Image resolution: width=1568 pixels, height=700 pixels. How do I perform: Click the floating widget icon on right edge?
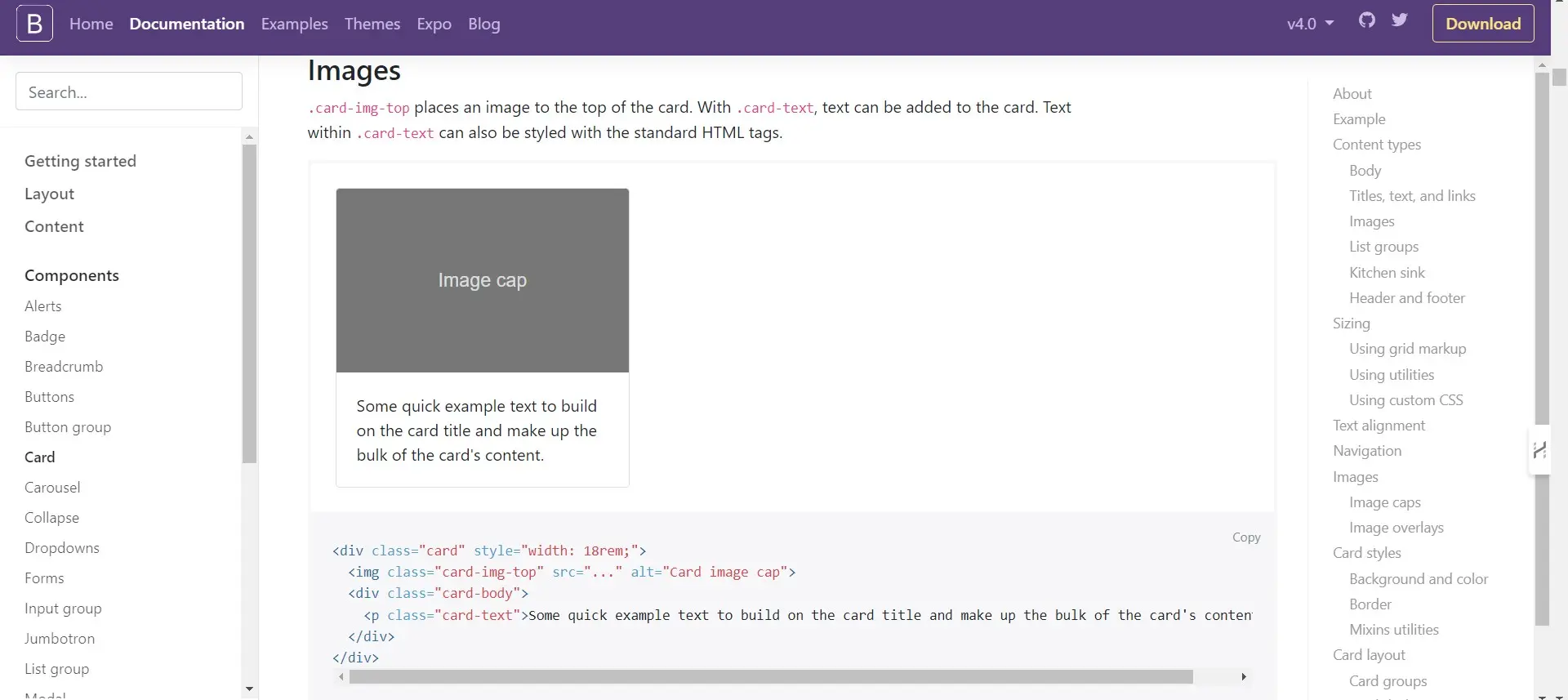pos(1539,450)
